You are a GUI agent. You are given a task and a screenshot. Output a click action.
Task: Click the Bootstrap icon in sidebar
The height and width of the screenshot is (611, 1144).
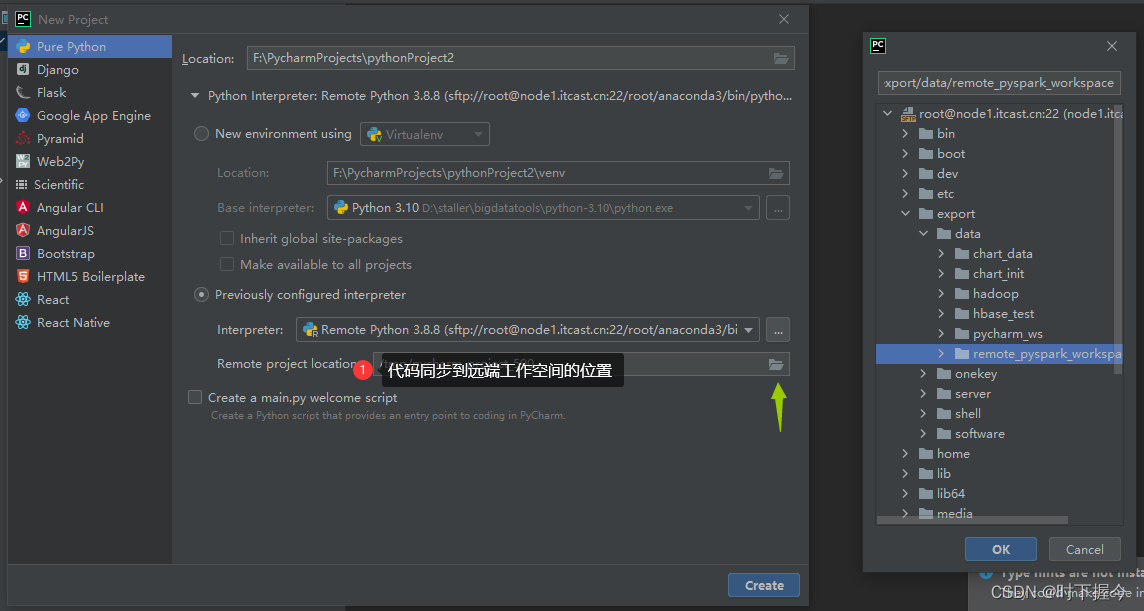[23, 253]
